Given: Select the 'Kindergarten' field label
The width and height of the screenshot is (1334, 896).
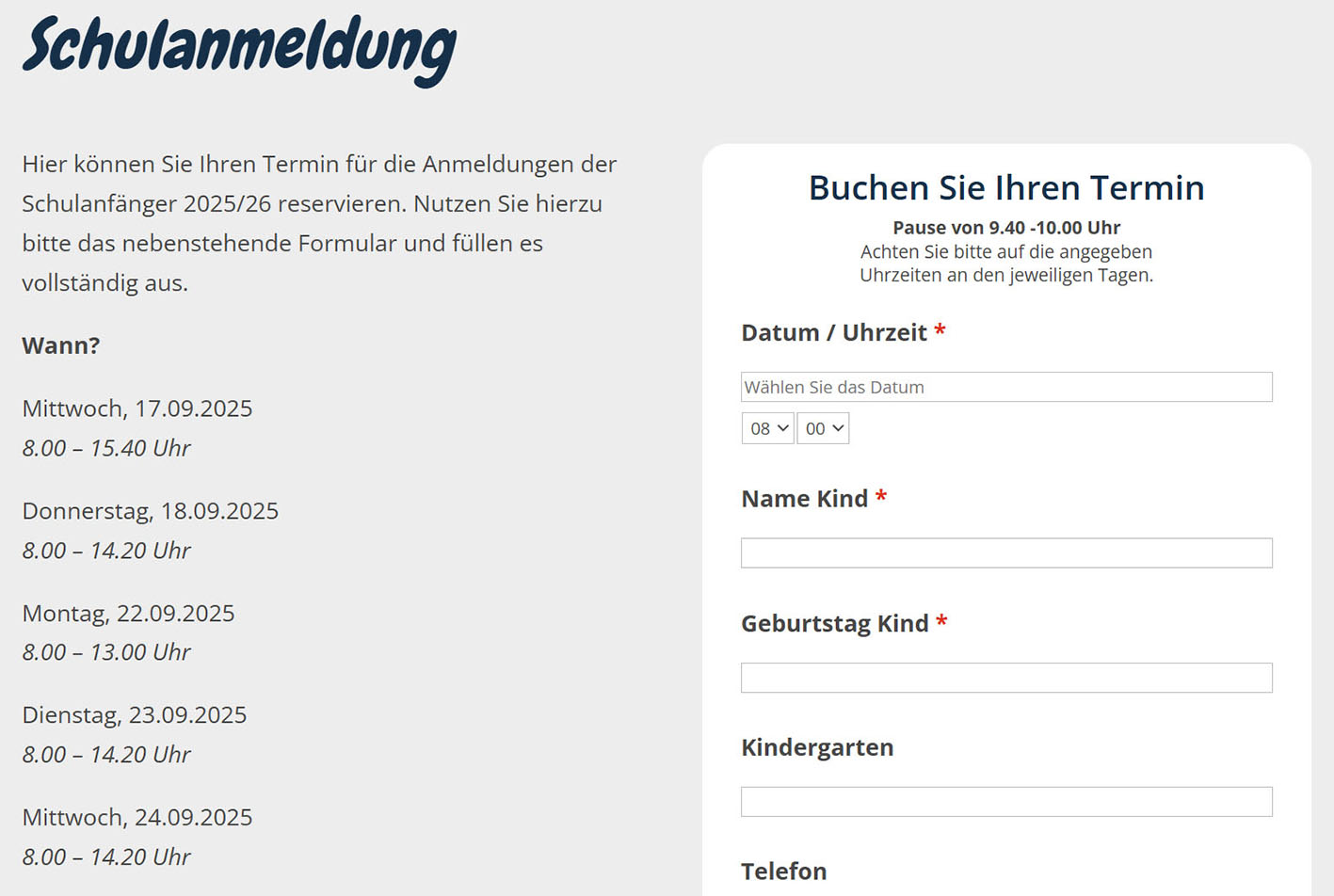Looking at the screenshot, I should click(x=817, y=747).
